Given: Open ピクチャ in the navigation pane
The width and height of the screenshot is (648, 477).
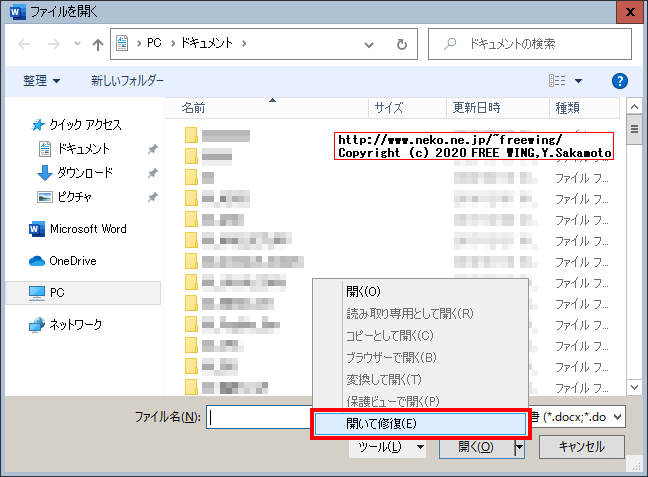Looking at the screenshot, I should tap(74, 197).
